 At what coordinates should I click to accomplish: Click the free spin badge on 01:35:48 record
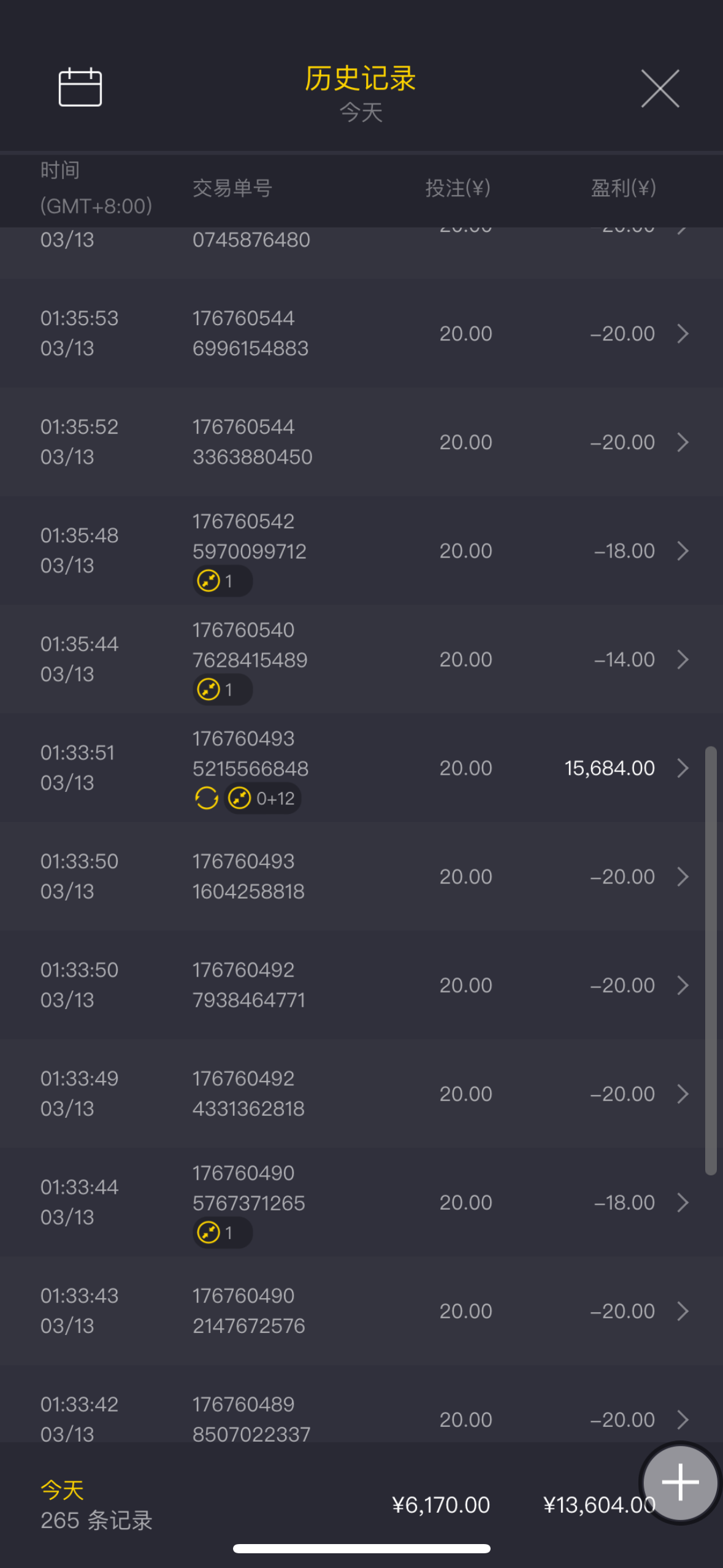click(x=222, y=581)
